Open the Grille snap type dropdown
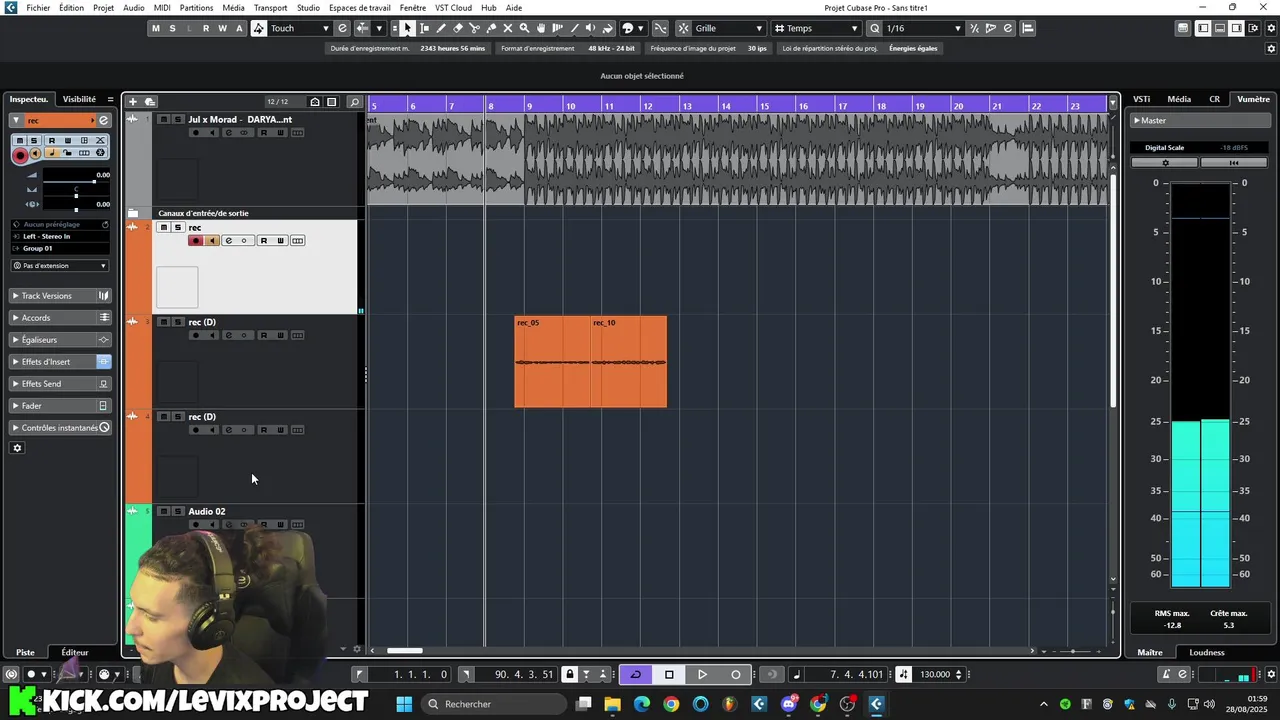Image resolution: width=1280 pixels, height=720 pixels. pos(728,28)
